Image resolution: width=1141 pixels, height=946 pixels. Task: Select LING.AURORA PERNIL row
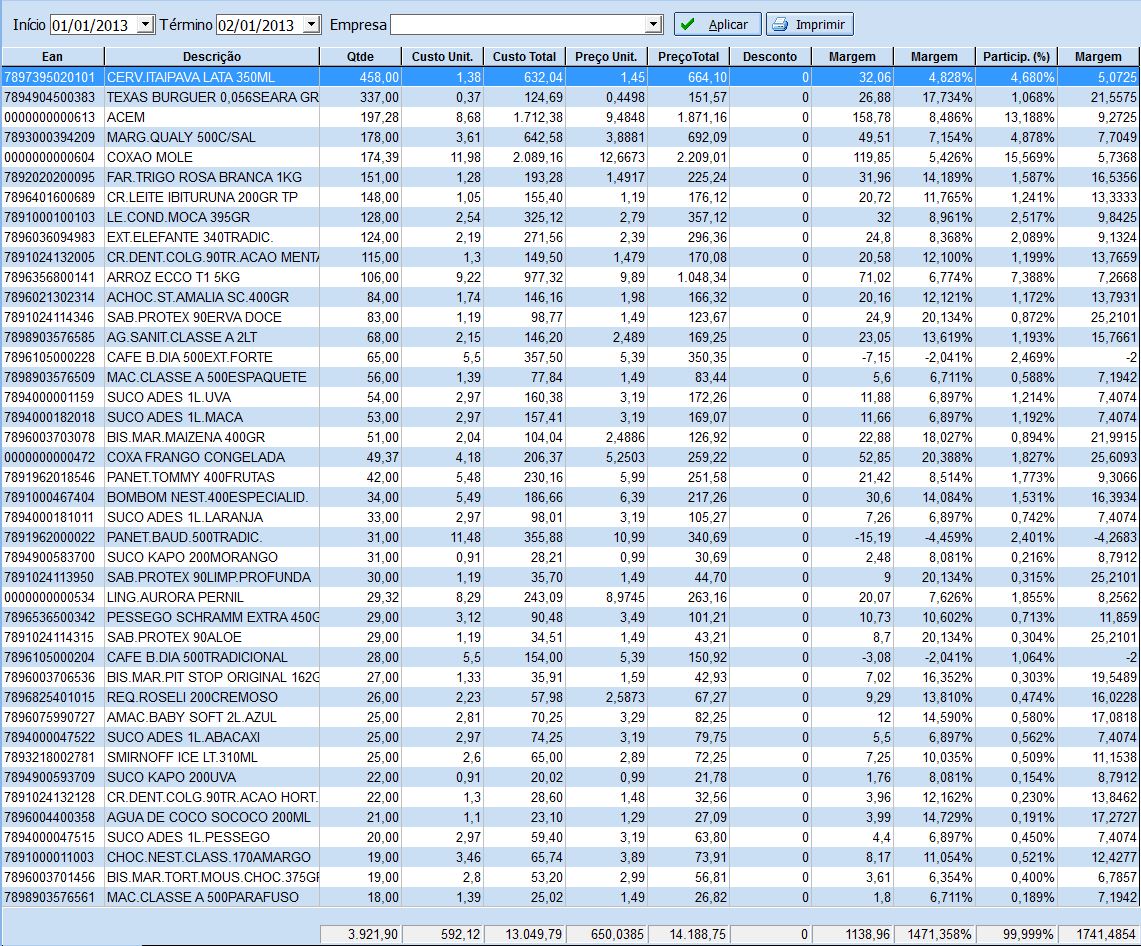570,597
